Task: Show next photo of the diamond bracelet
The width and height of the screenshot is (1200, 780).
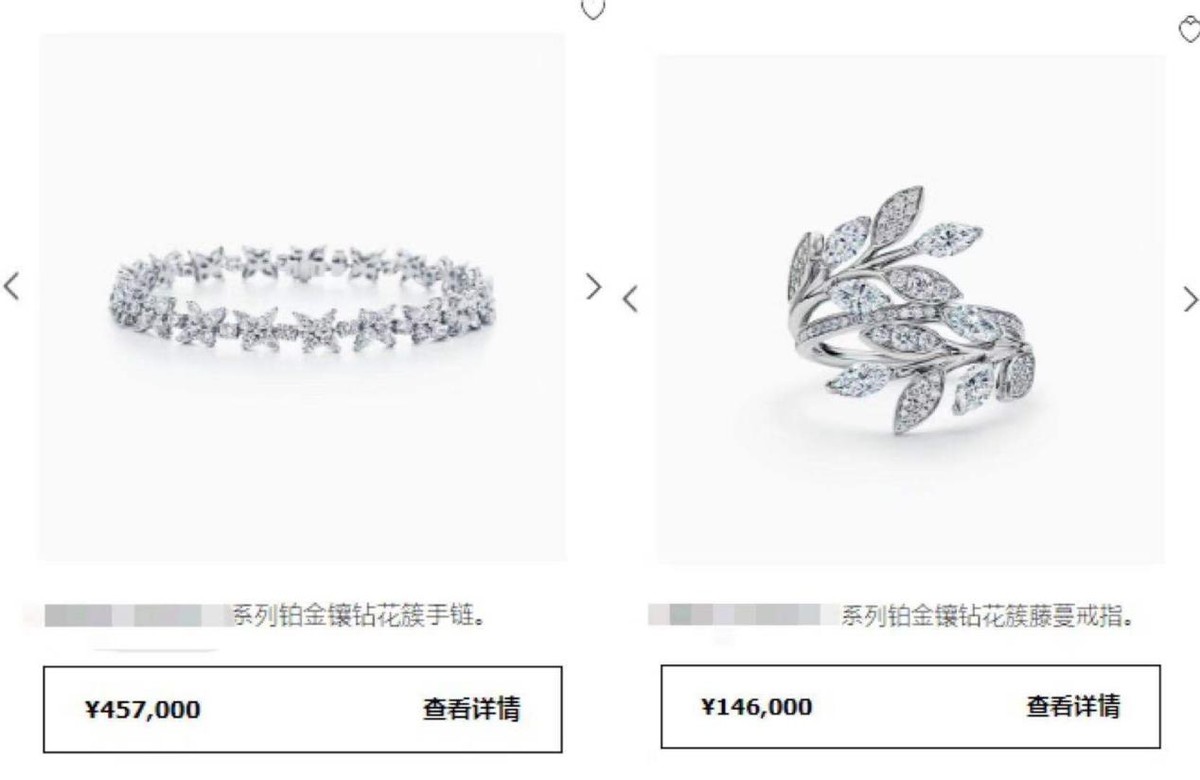Action: coord(594,287)
